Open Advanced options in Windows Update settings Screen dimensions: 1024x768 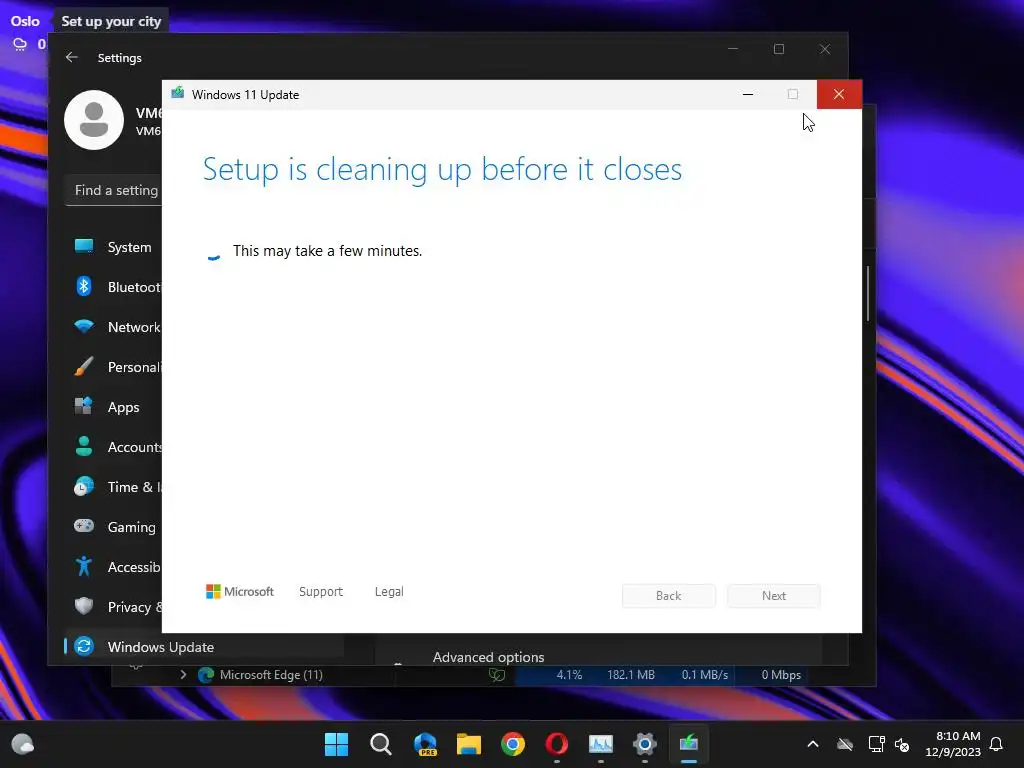(x=488, y=657)
